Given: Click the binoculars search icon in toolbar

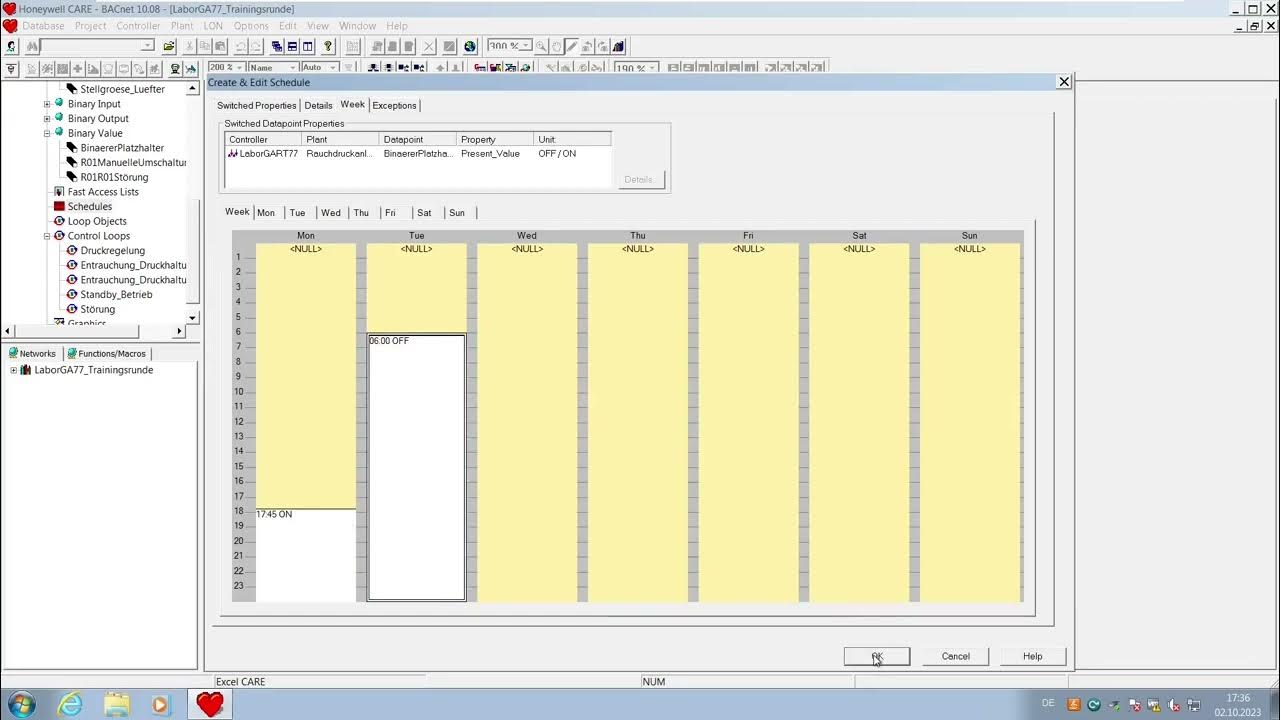Looking at the screenshot, I should (x=32, y=46).
